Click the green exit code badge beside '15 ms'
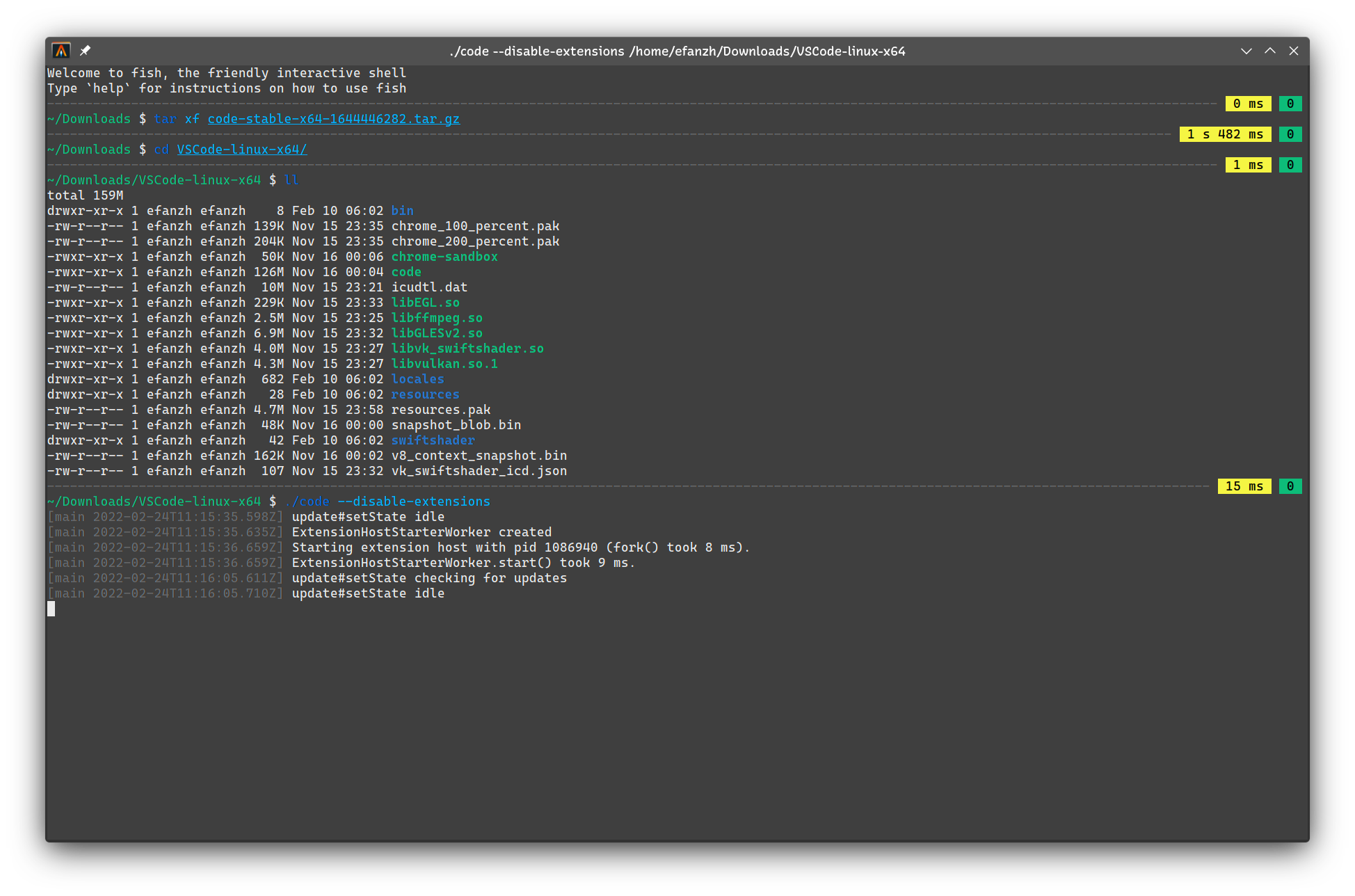1355x896 pixels. (x=1290, y=486)
